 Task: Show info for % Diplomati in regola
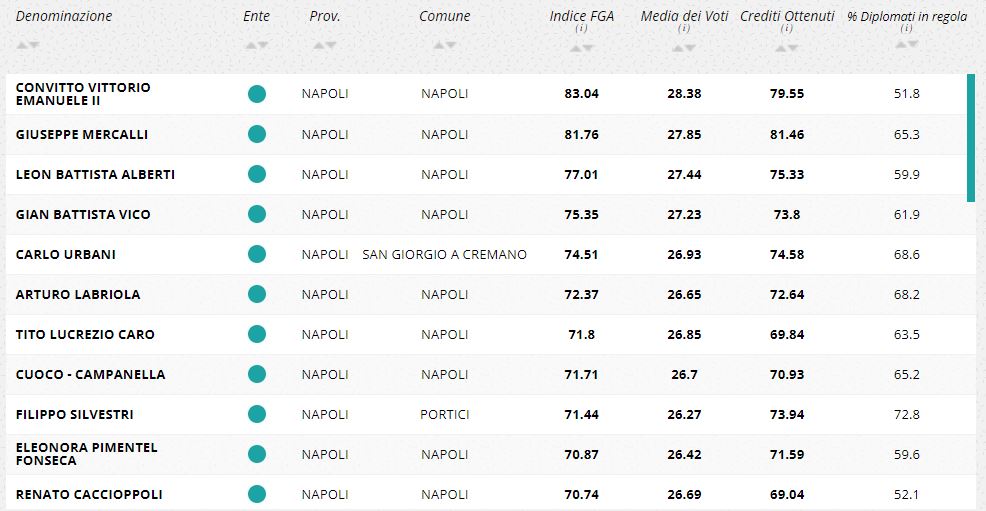tap(906, 29)
